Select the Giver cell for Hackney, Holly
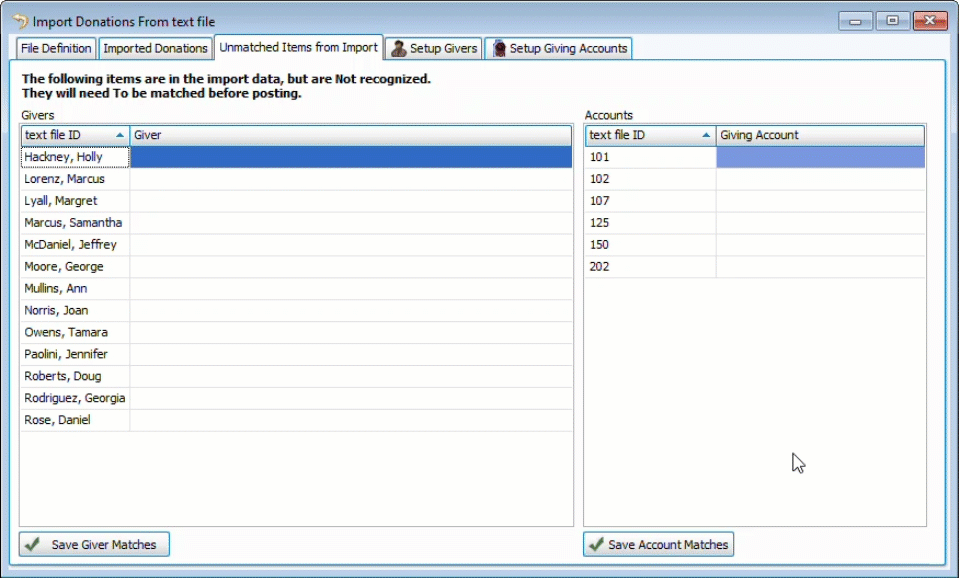960x578 pixels. 350,157
